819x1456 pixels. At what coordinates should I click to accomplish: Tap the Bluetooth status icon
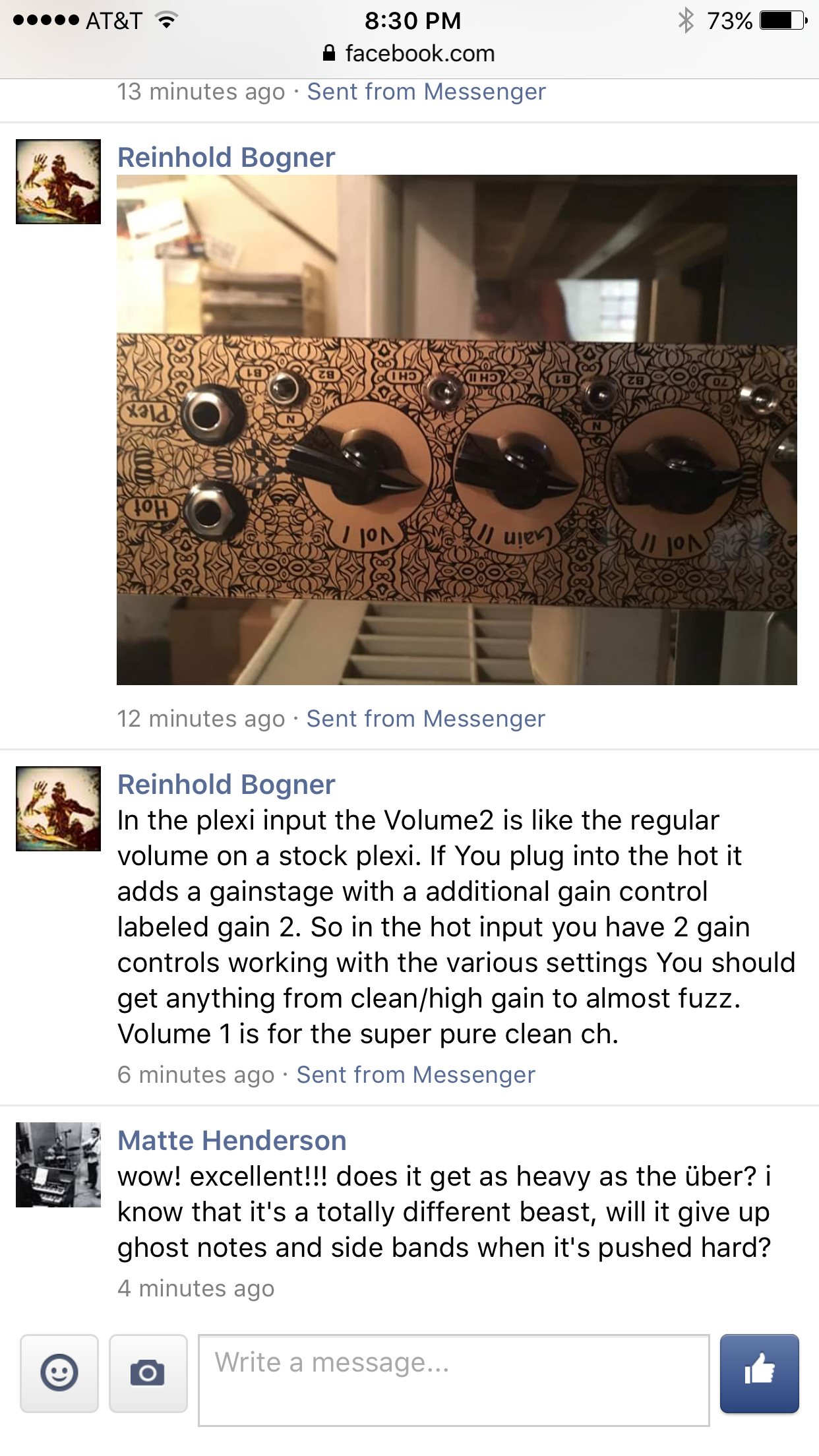[x=686, y=20]
